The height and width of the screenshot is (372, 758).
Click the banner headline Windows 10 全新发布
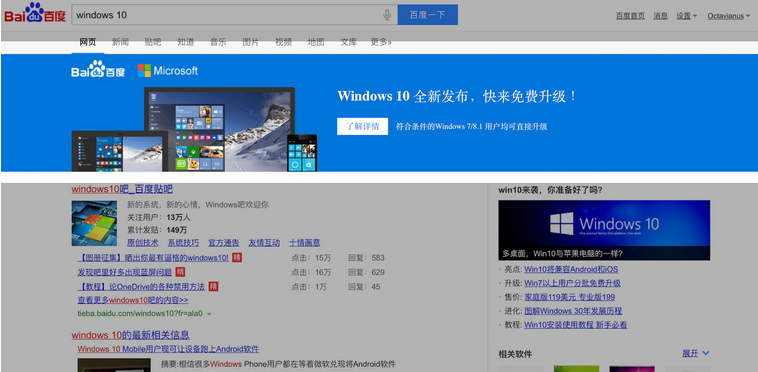pos(457,96)
